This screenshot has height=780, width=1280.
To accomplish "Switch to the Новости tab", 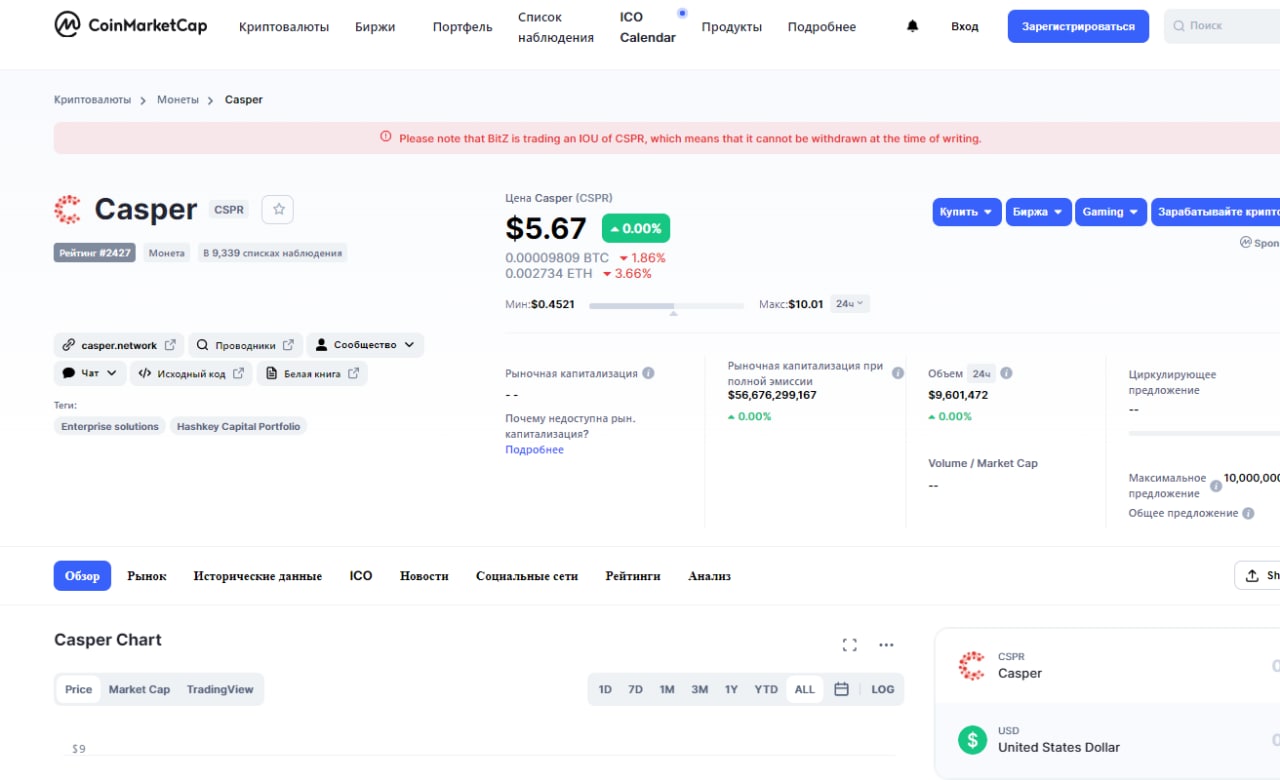I will click(424, 576).
